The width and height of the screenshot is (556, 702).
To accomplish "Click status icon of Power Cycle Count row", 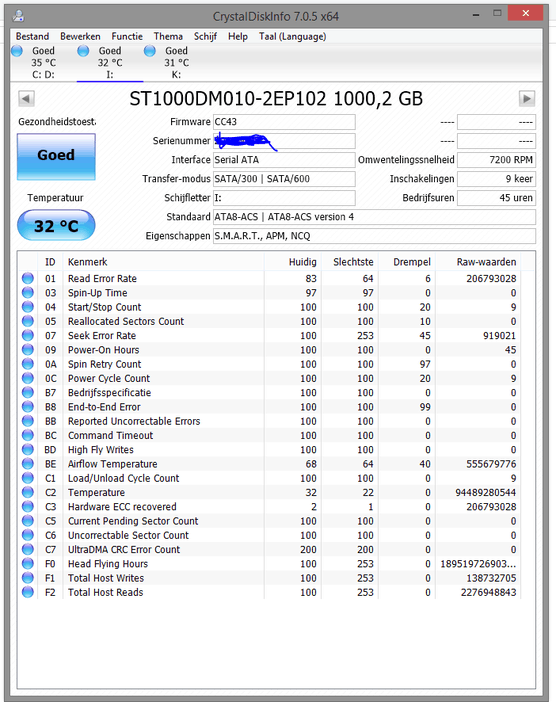I will [28, 378].
